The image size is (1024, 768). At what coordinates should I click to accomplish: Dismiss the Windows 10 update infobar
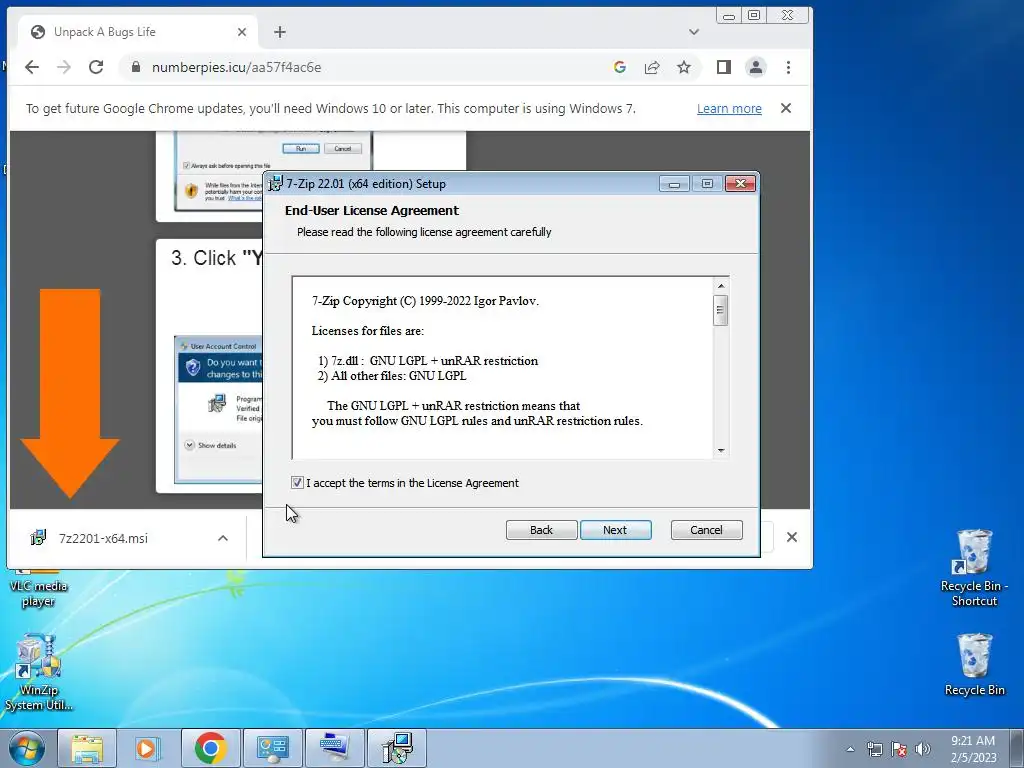coord(786,108)
